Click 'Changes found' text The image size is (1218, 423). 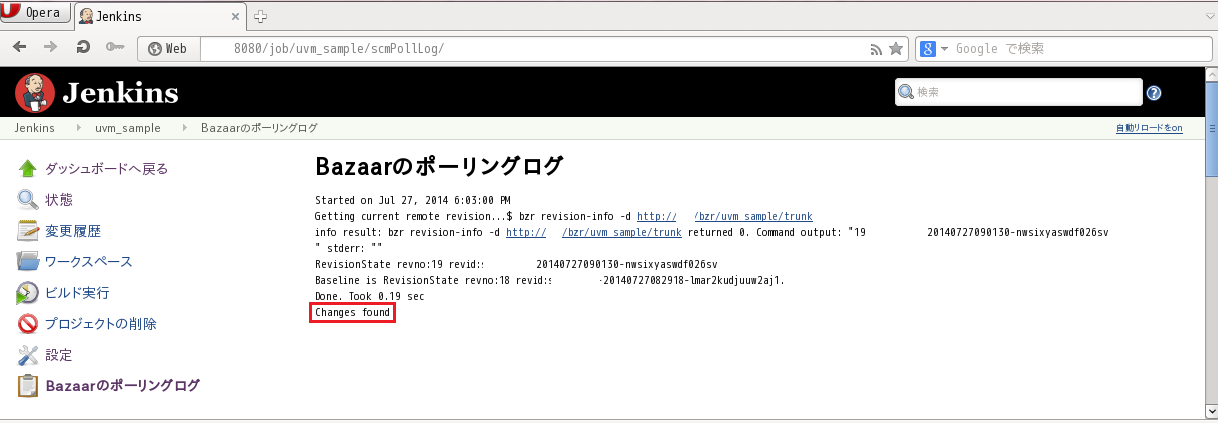[352, 313]
